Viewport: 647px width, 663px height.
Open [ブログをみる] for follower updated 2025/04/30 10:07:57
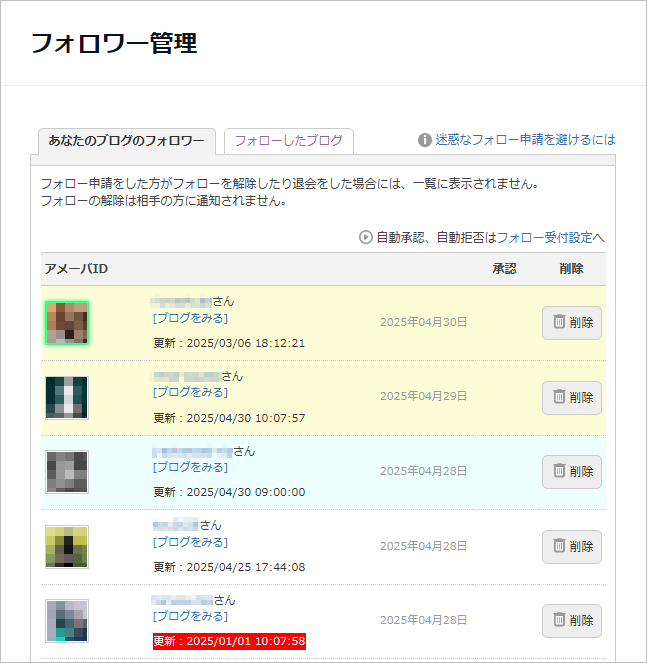coord(190,392)
